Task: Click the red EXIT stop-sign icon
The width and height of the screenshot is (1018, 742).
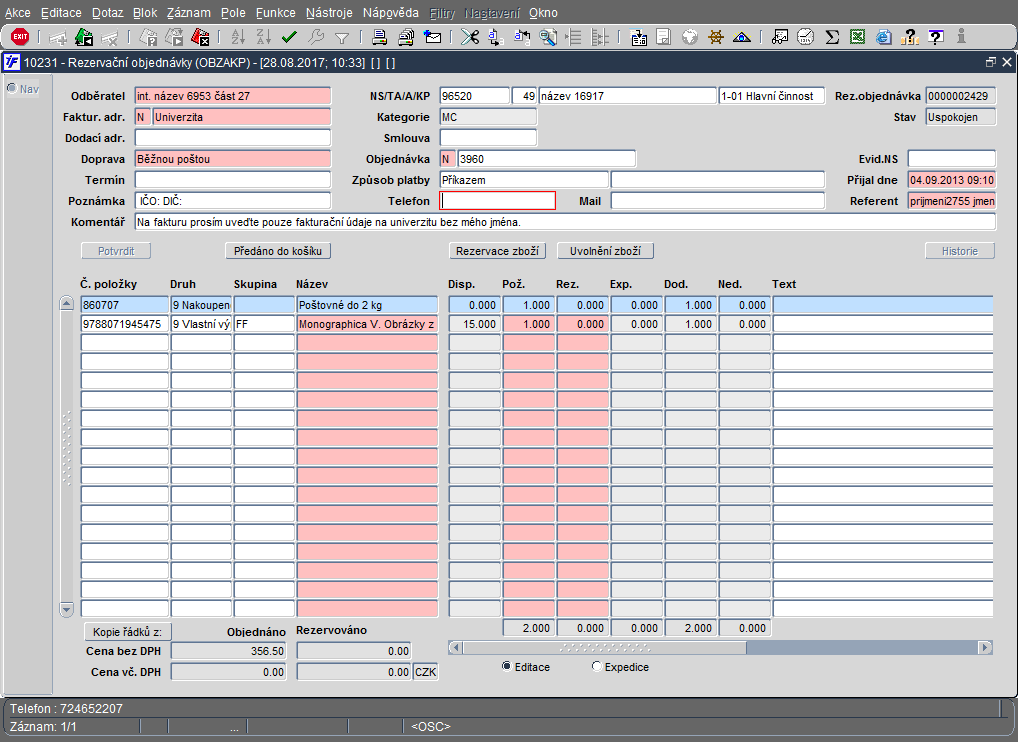Action: click(20, 37)
